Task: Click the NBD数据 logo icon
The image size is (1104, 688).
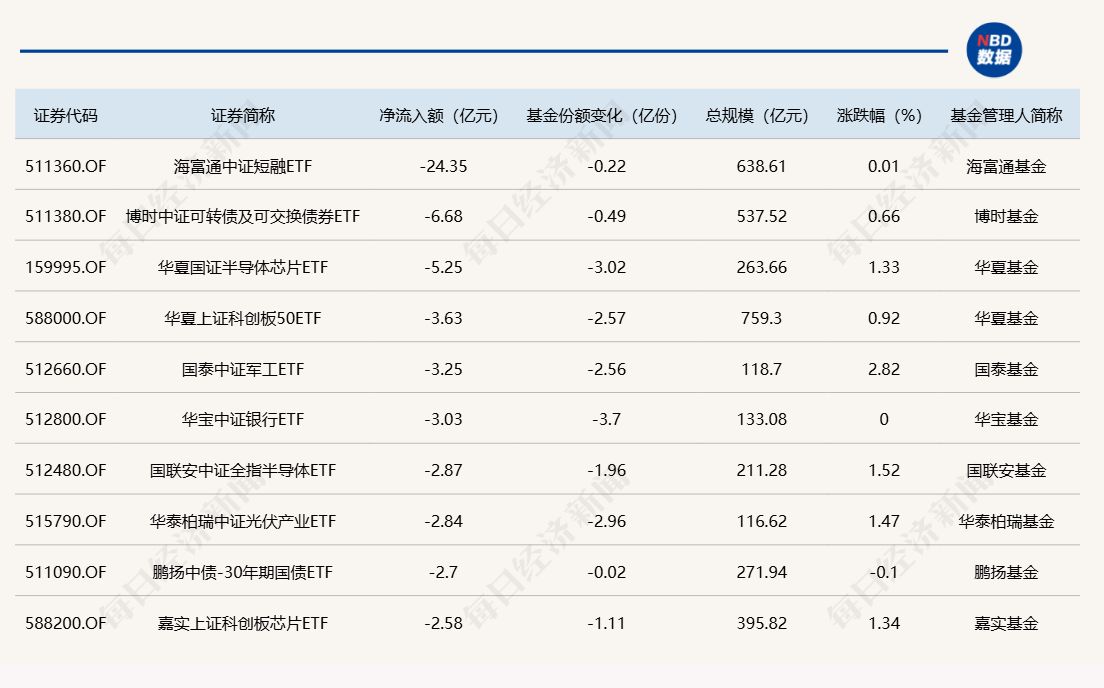Action: 993,50
